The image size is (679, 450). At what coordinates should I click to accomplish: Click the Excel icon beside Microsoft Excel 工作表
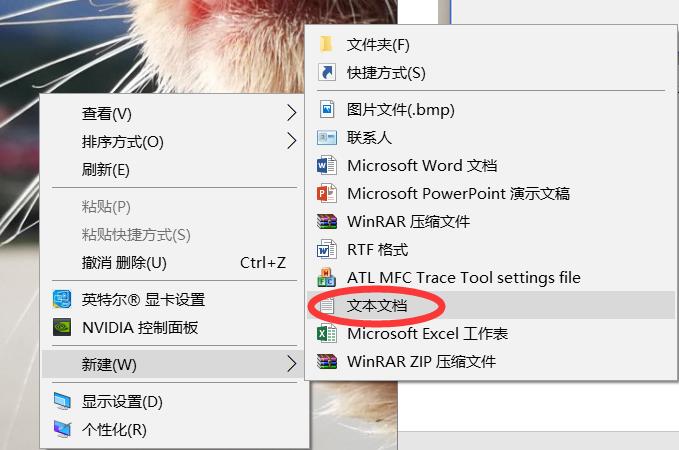click(x=327, y=333)
